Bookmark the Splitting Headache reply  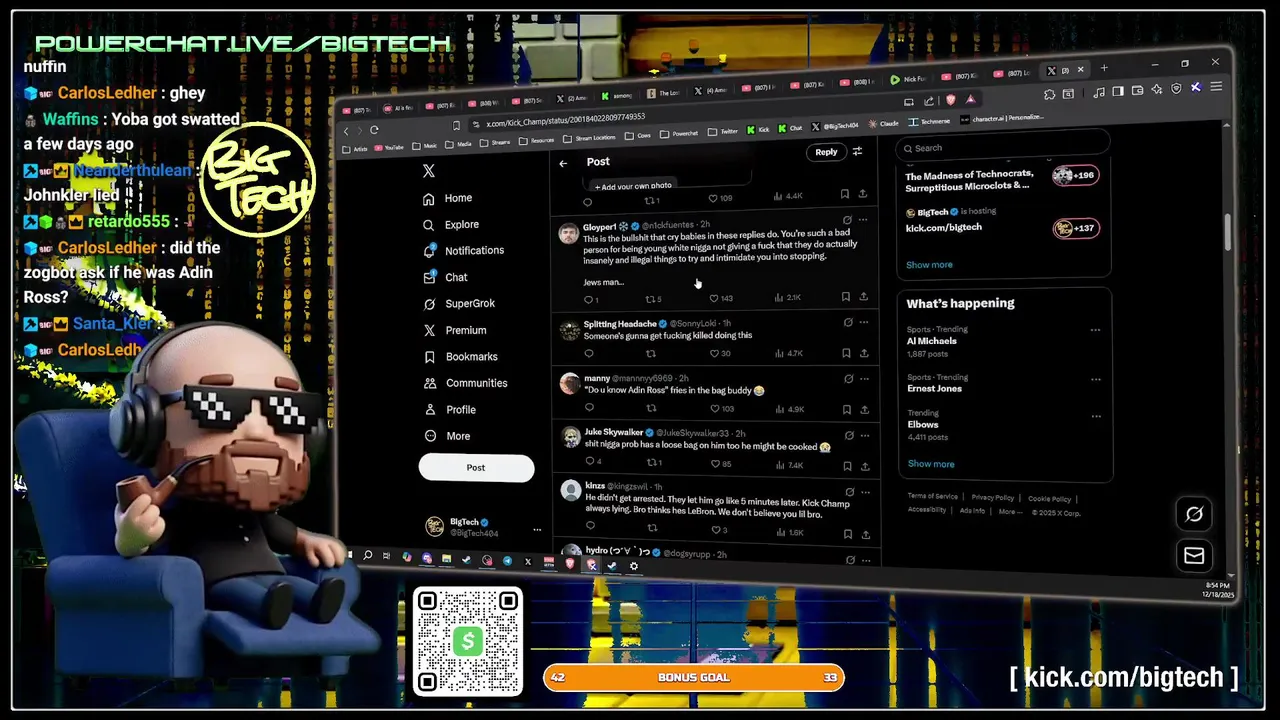[846, 352]
